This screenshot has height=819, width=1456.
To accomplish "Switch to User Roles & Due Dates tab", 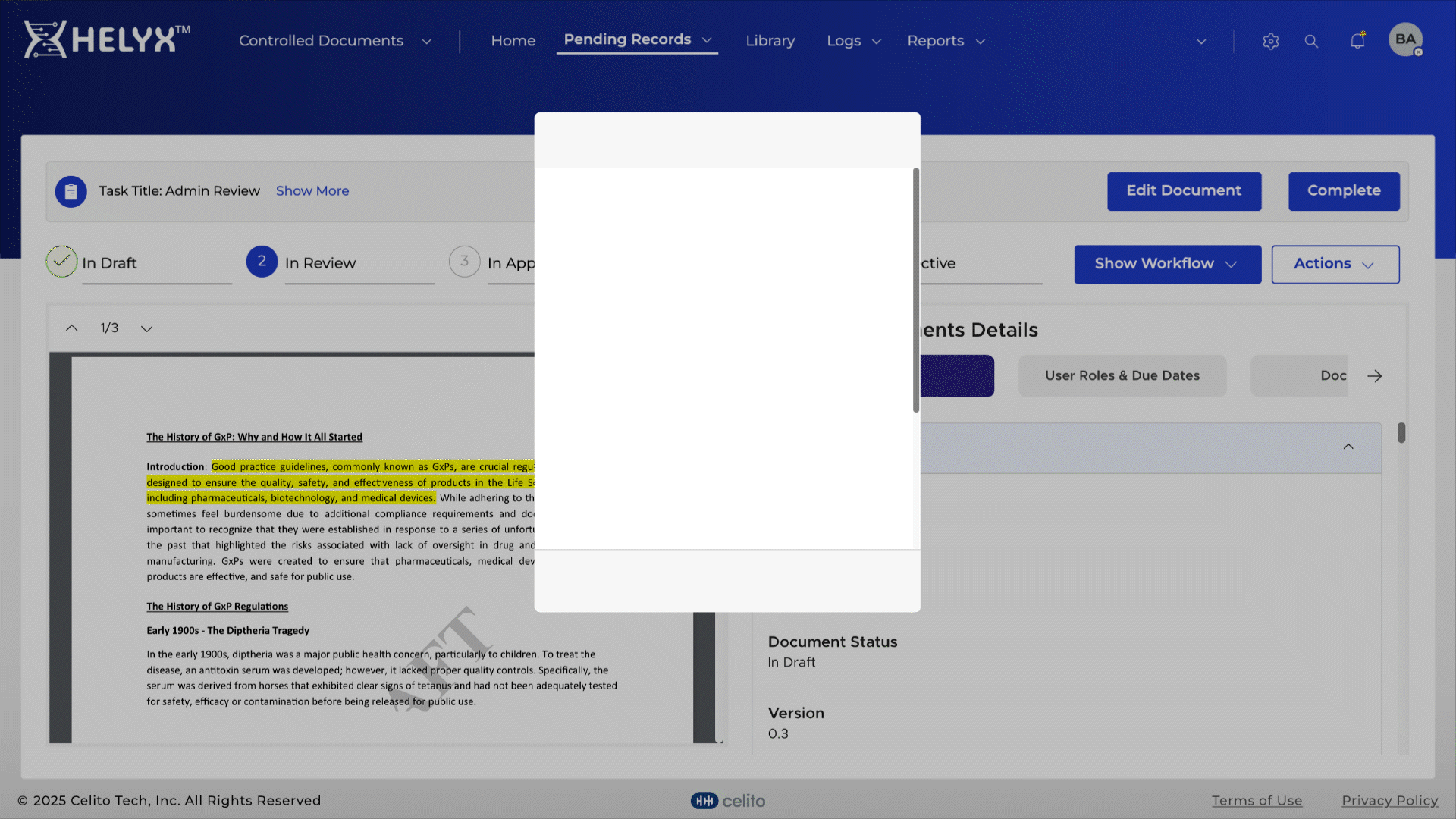I will pyautogui.click(x=1122, y=376).
